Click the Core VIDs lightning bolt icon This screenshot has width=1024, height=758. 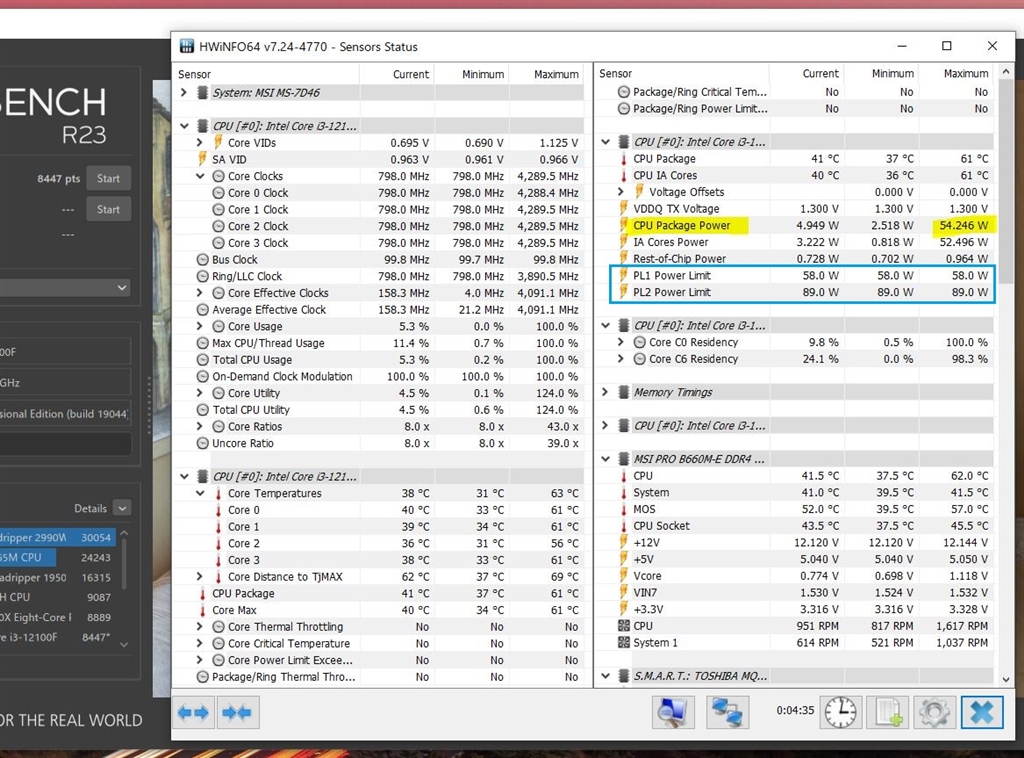pyautogui.click(x=218, y=142)
